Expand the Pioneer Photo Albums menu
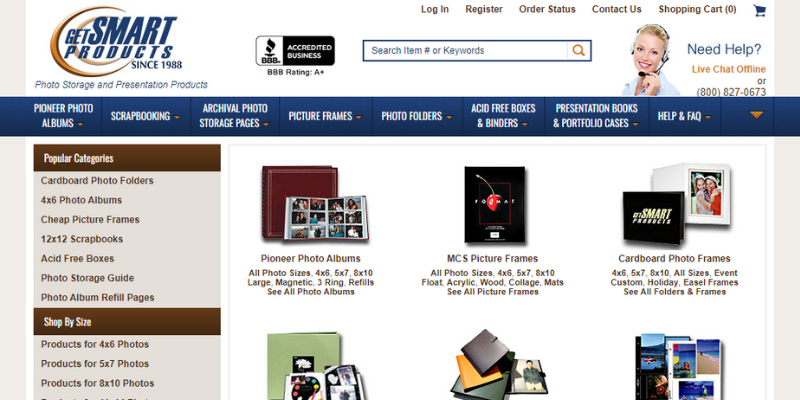 pyautogui.click(x=63, y=116)
